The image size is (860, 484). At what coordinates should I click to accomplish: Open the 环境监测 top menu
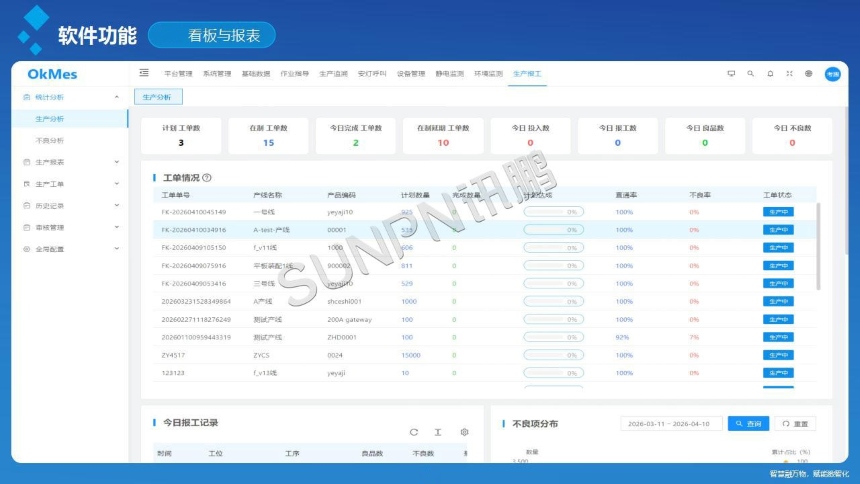[488, 74]
